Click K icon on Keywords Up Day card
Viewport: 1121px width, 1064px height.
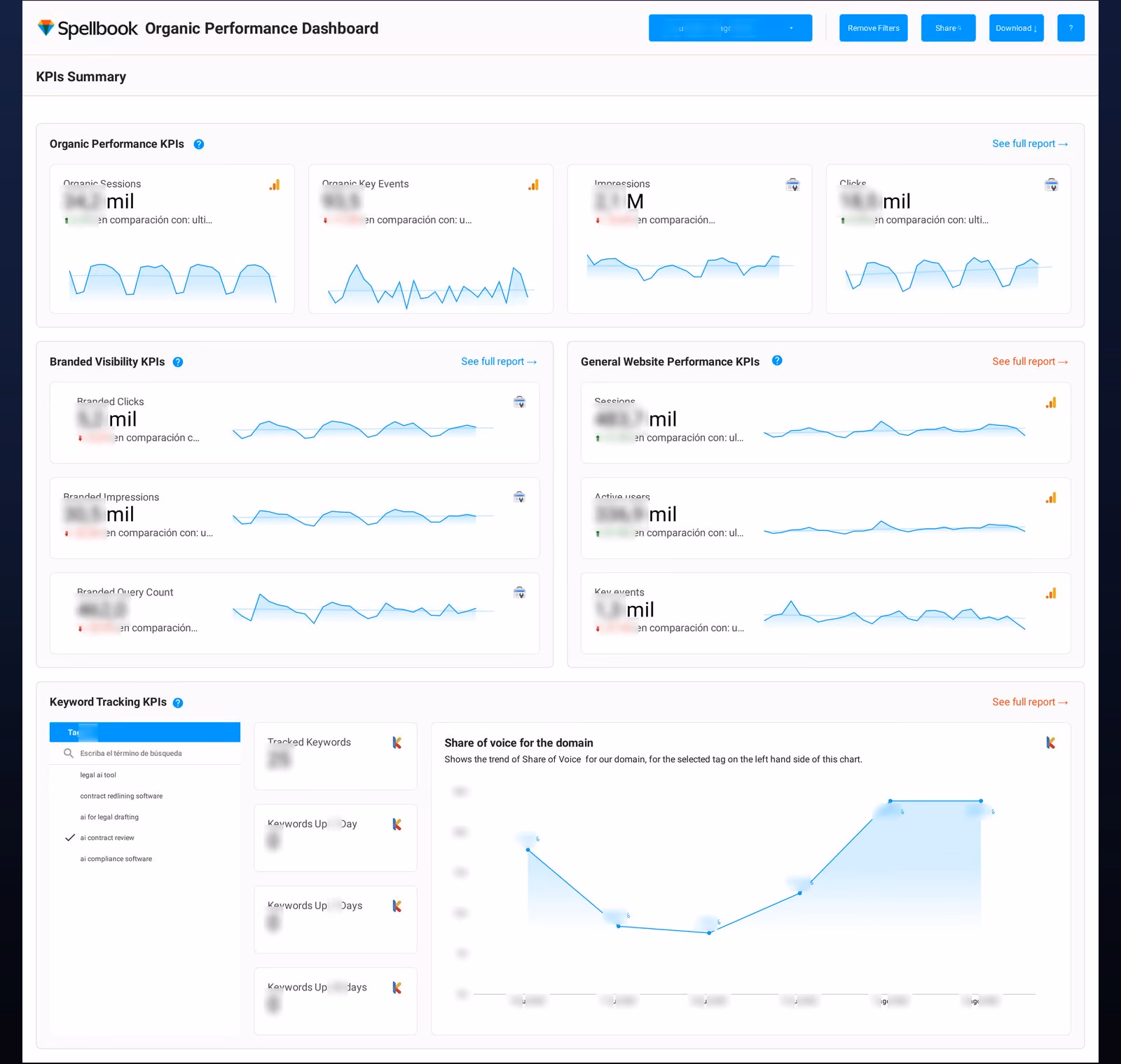[397, 824]
